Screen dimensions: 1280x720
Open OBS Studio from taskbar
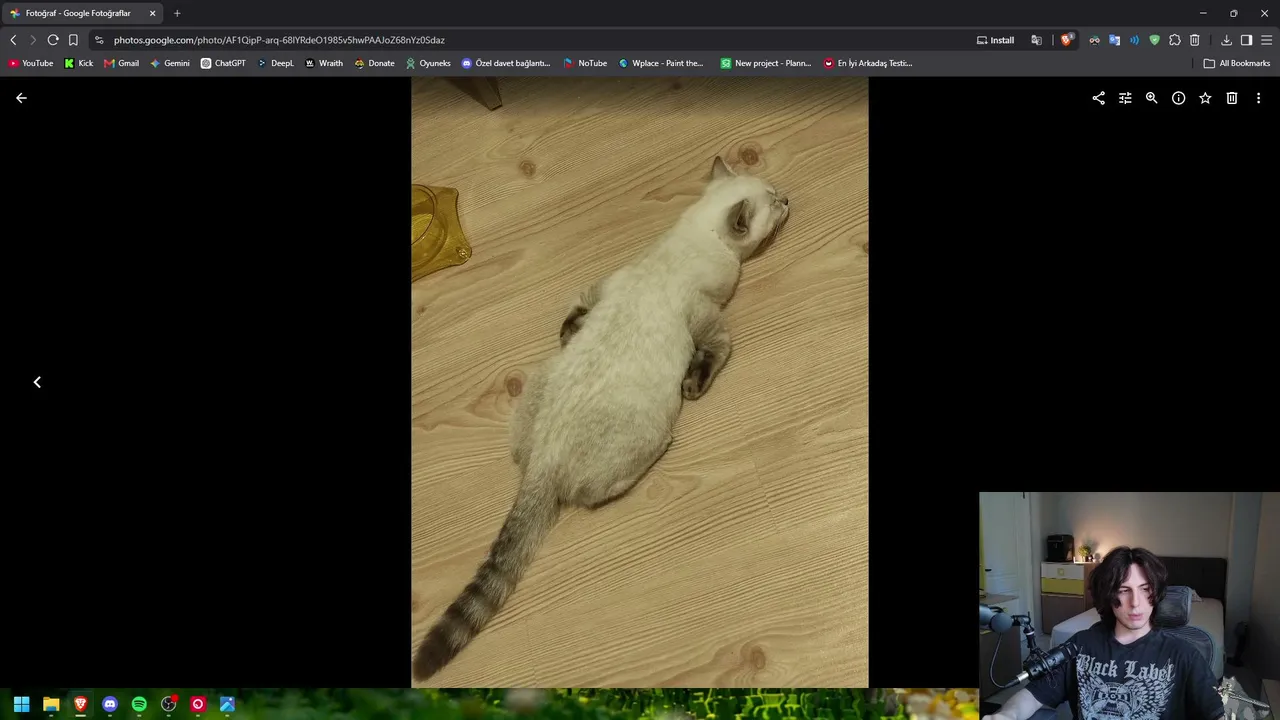(169, 704)
